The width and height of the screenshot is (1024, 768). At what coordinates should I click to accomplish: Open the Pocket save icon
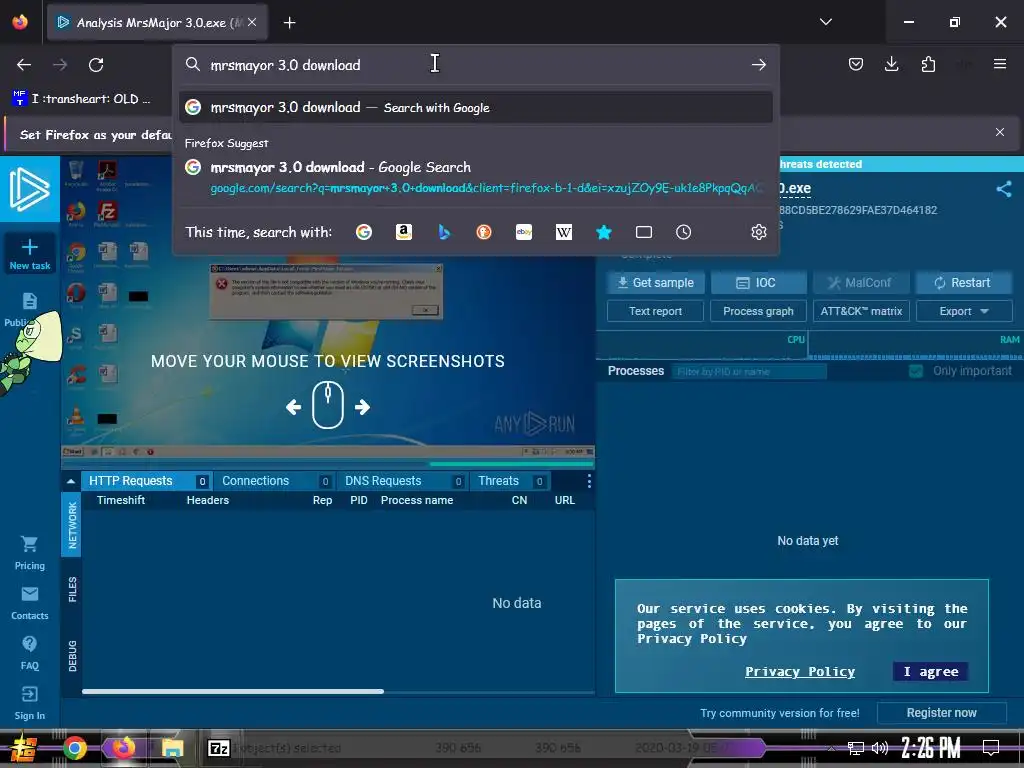(x=856, y=64)
